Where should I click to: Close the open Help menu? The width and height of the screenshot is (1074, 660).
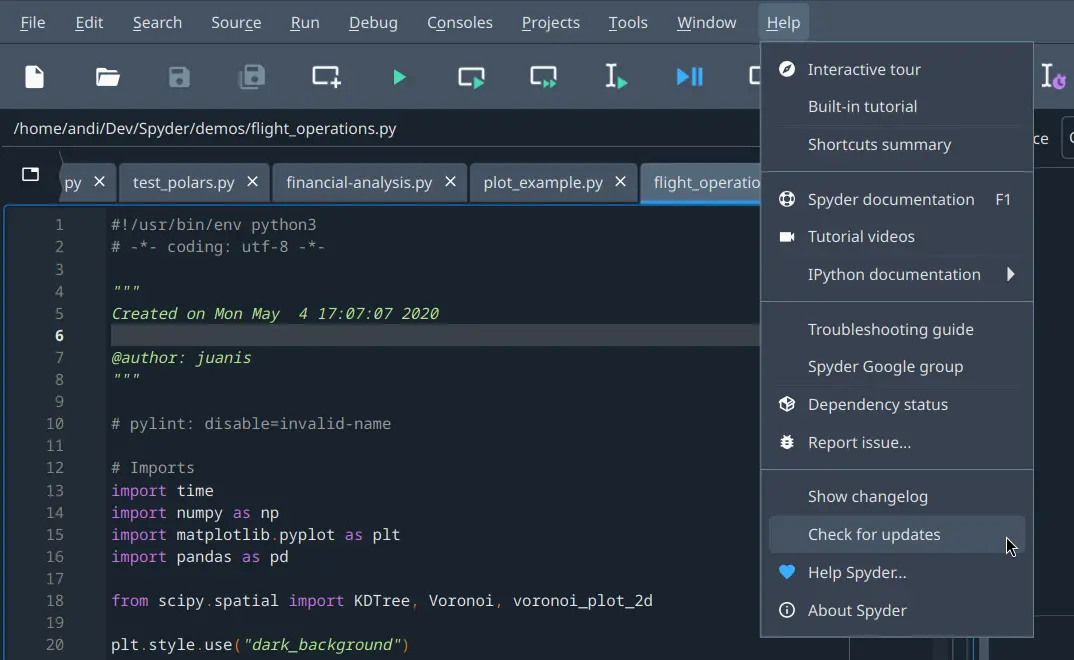pos(784,23)
